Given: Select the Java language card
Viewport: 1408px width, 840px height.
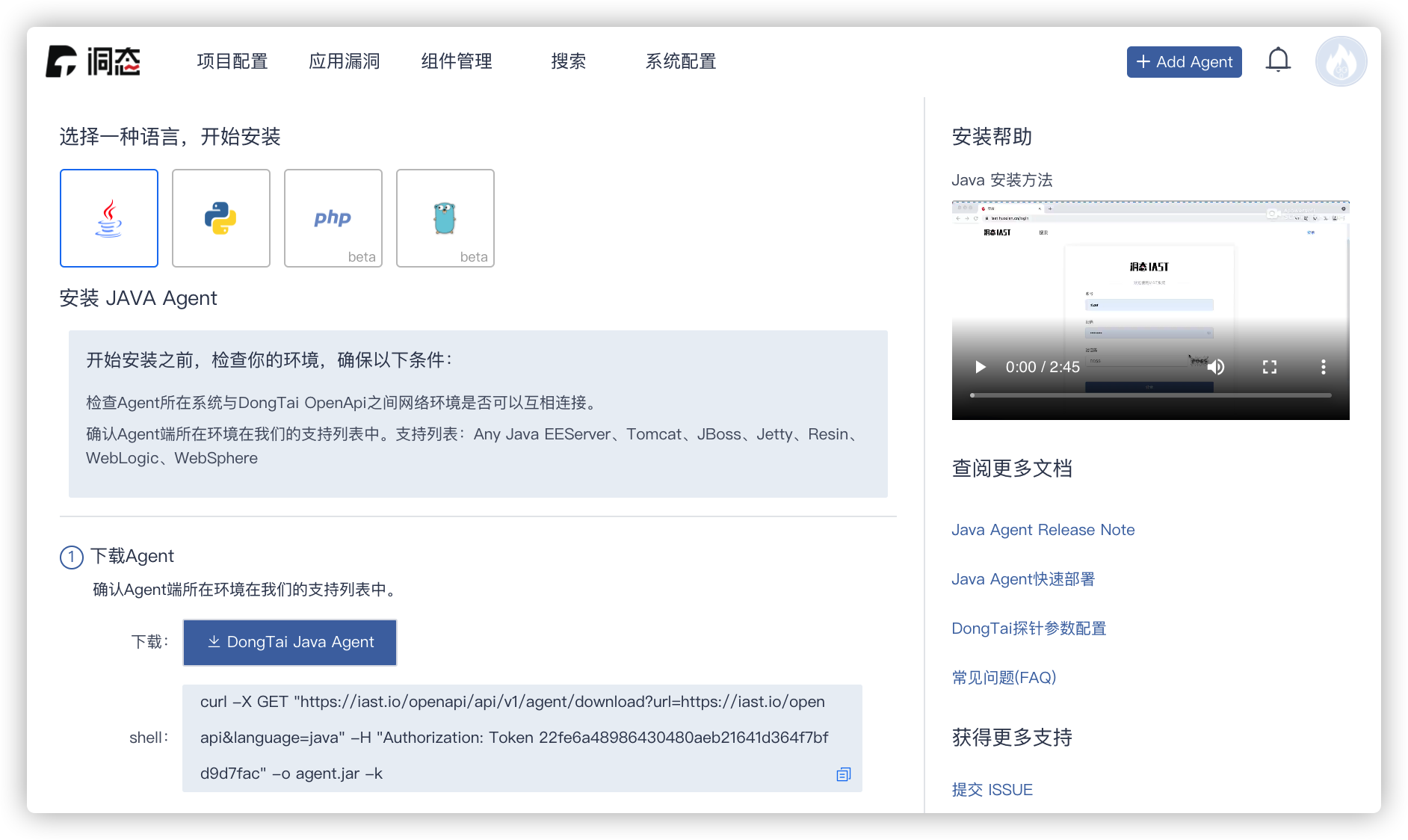Looking at the screenshot, I should pos(109,217).
